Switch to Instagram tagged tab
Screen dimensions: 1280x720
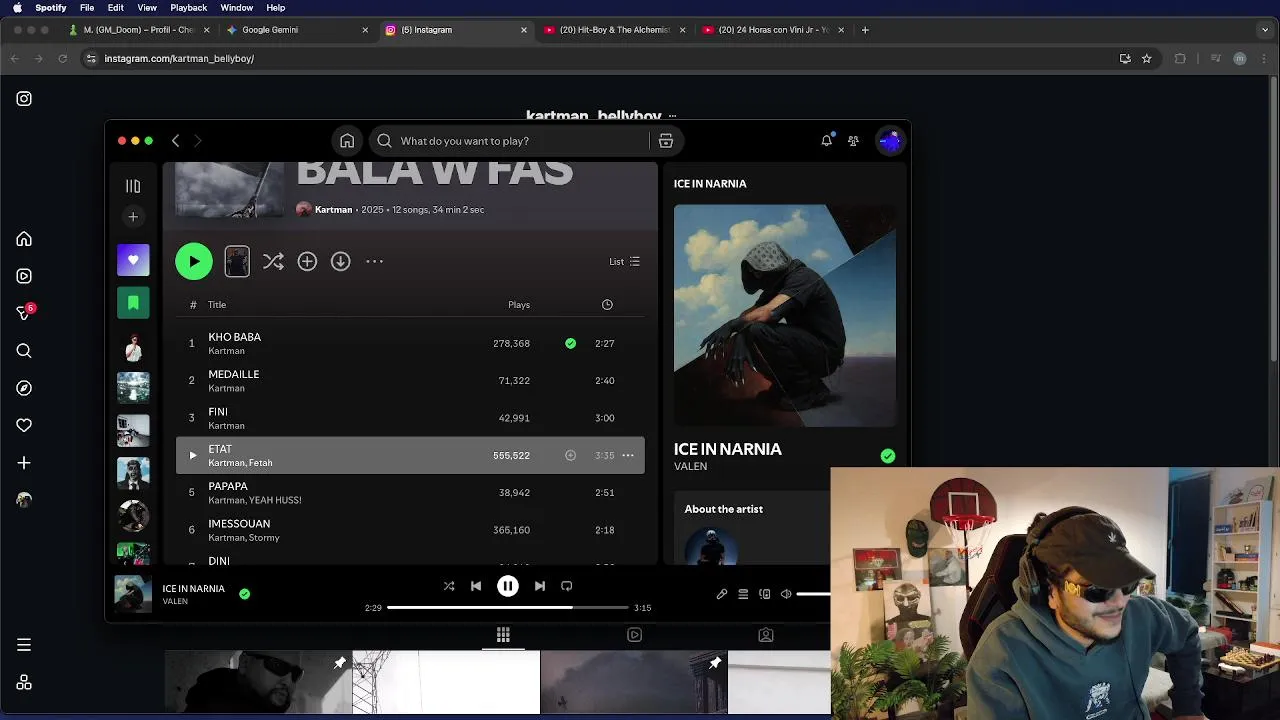click(x=766, y=635)
